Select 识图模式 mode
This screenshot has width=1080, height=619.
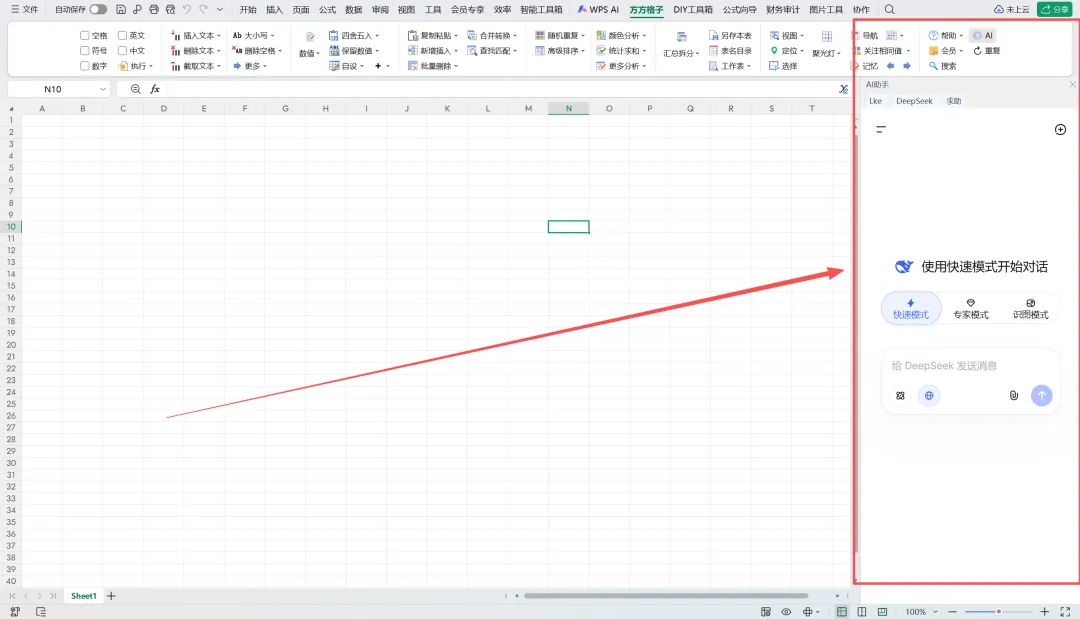tap(1030, 308)
